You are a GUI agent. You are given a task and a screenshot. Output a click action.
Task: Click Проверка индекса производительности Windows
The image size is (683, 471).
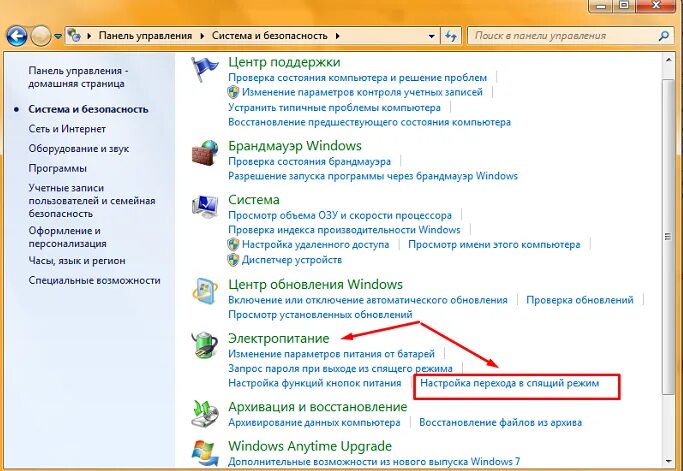[344, 230]
